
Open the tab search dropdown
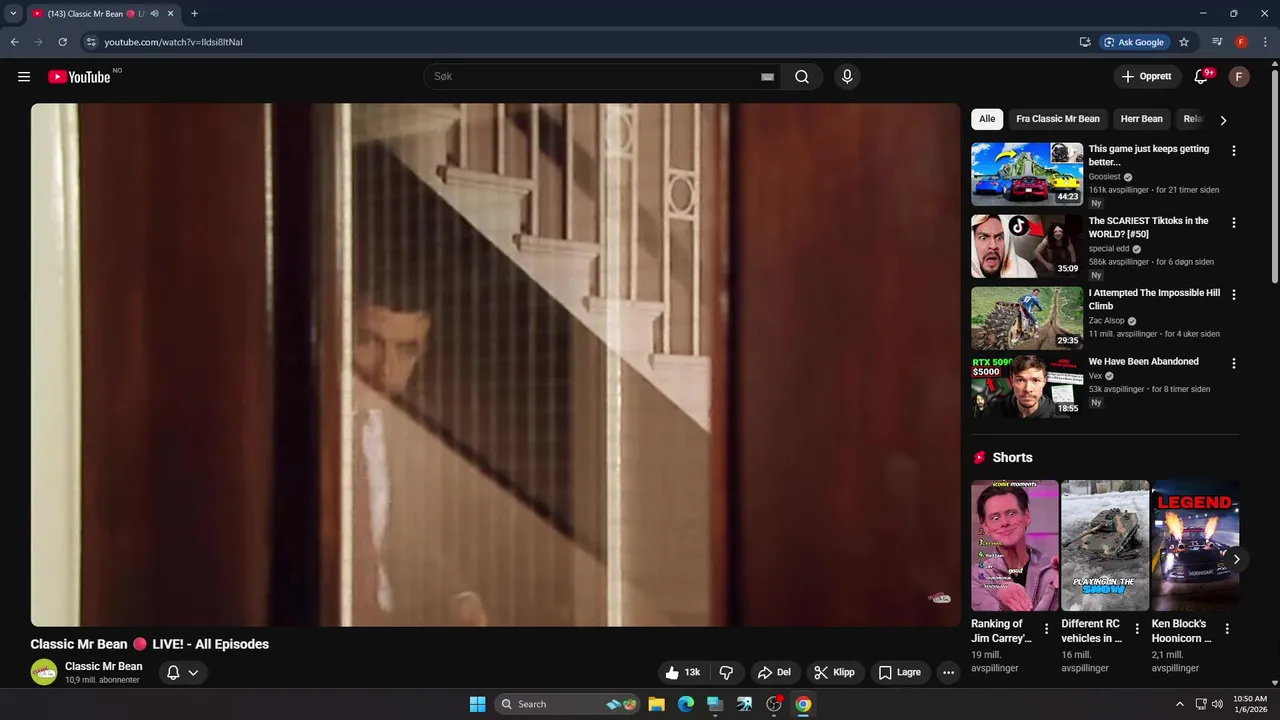point(13,14)
